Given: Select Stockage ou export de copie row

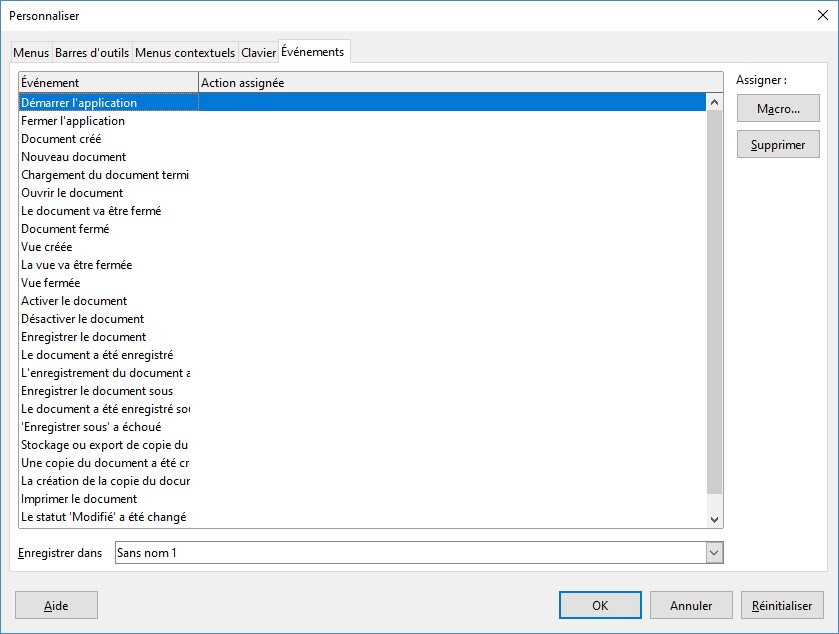Looking at the screenshot, I should (363, 445).
